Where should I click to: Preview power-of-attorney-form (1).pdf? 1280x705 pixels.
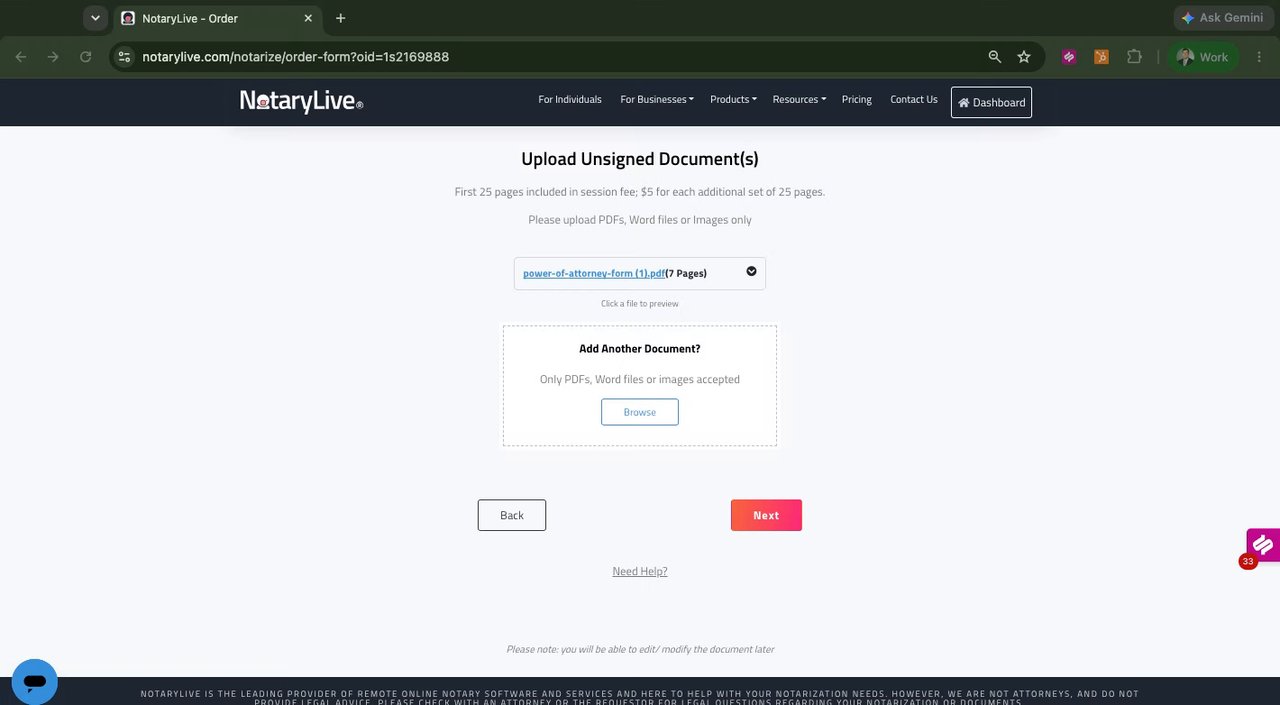coord(594,273)
